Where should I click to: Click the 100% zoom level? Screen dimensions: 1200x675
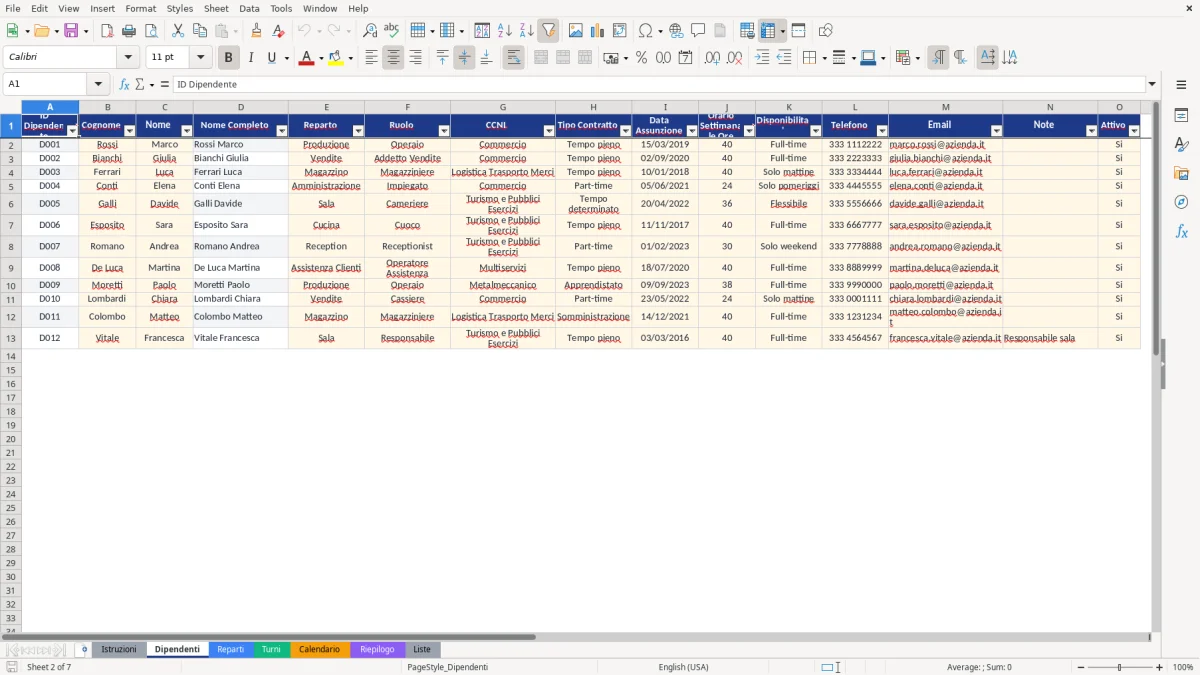pyautogui.click(x=1183, y=667)
